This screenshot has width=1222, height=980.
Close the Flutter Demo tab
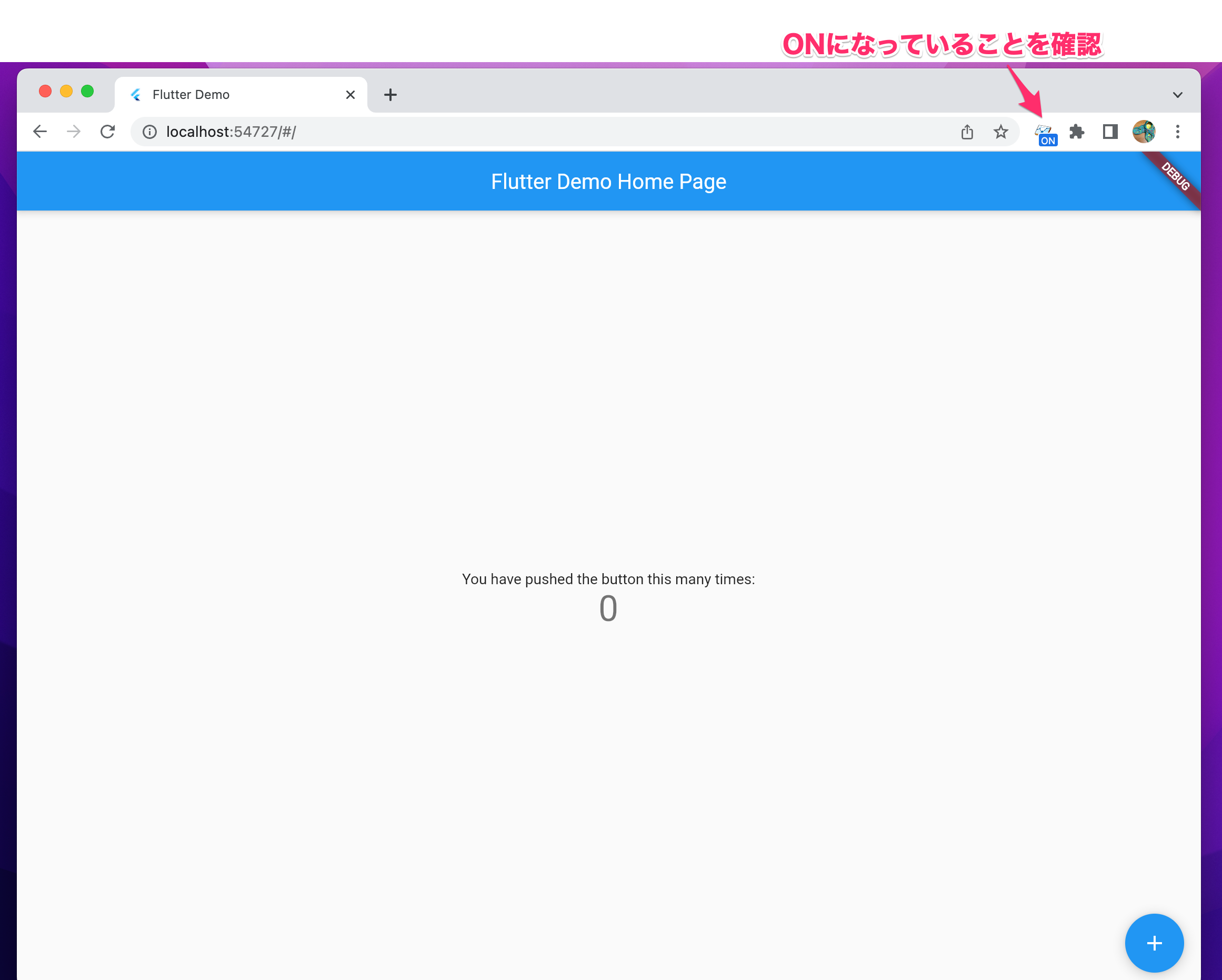350,95
